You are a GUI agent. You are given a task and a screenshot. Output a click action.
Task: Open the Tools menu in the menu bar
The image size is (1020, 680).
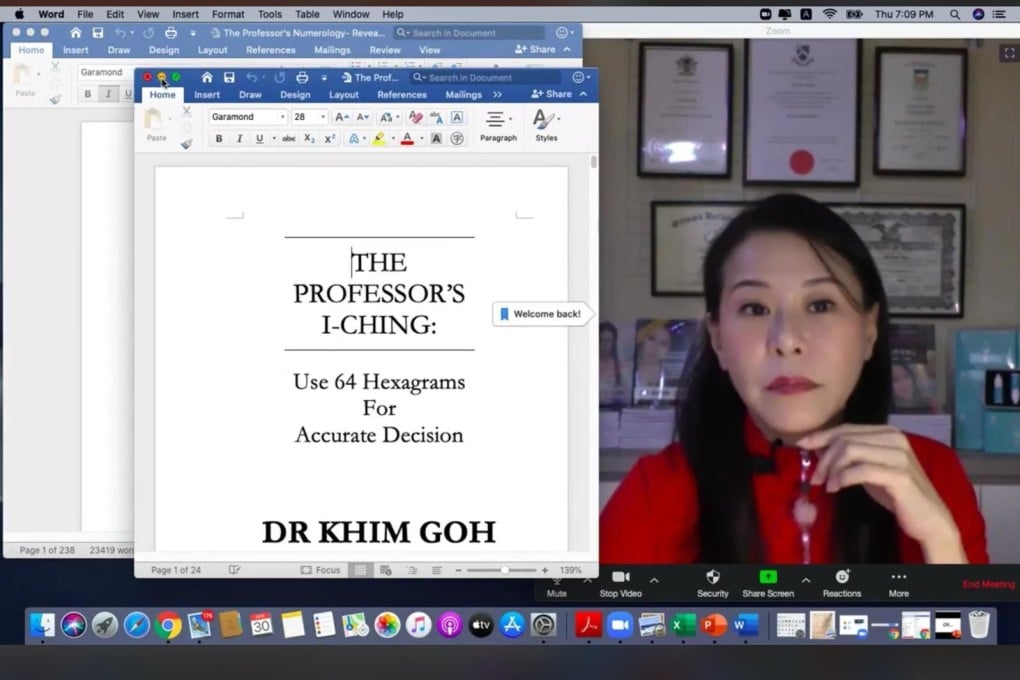point(268,14)
